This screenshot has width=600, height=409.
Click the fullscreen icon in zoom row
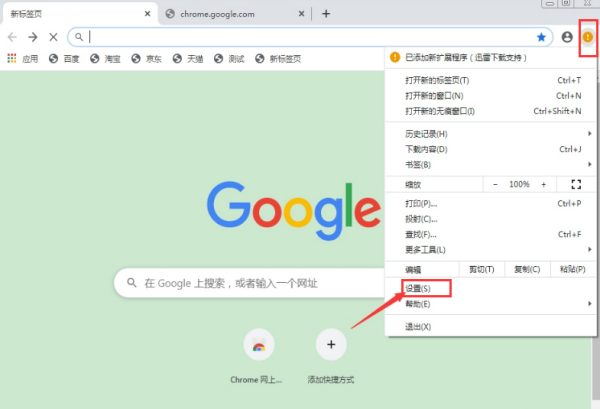point(576,184)
